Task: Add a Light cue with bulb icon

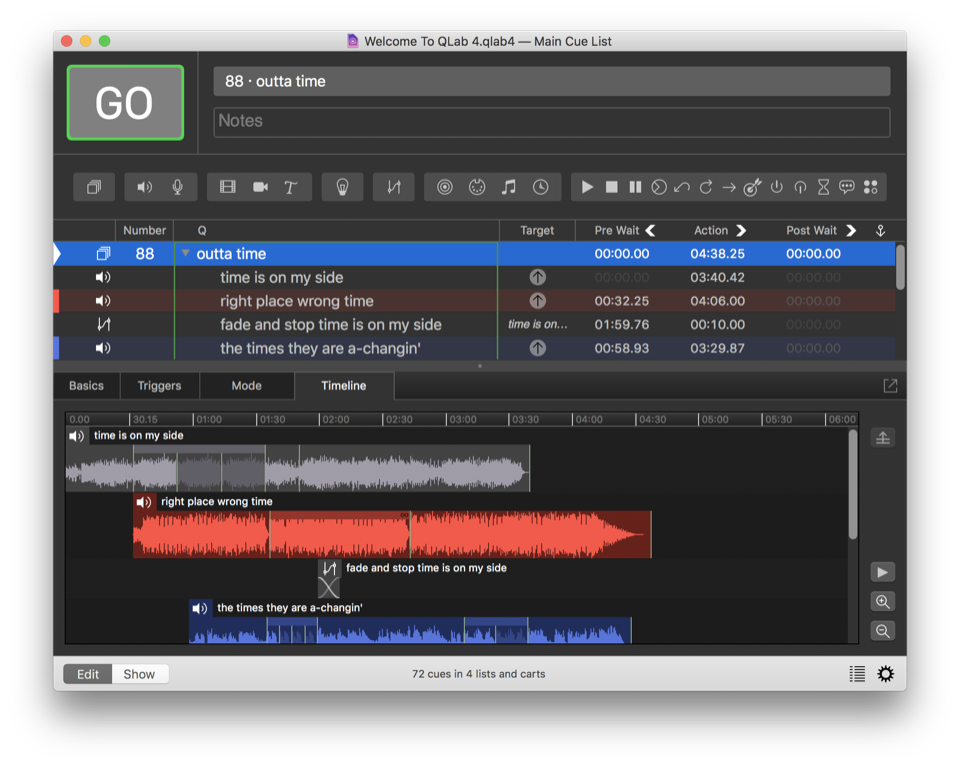Action: coord(342,187)
